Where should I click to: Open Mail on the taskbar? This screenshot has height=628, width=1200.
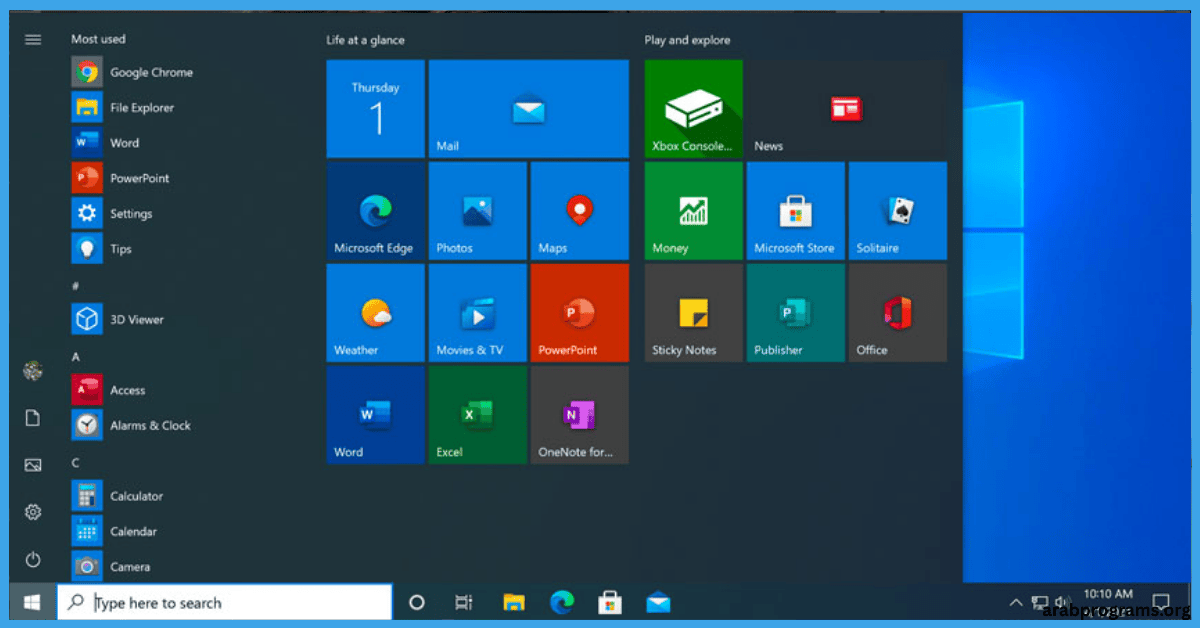658,603
